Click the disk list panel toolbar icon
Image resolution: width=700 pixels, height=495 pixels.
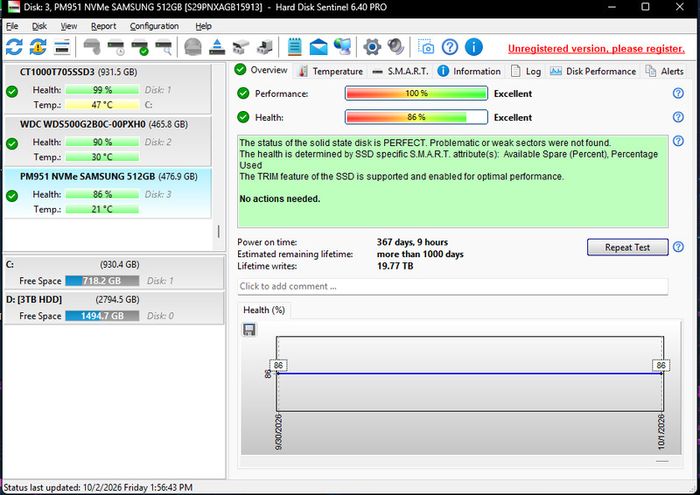coord(62,47)
